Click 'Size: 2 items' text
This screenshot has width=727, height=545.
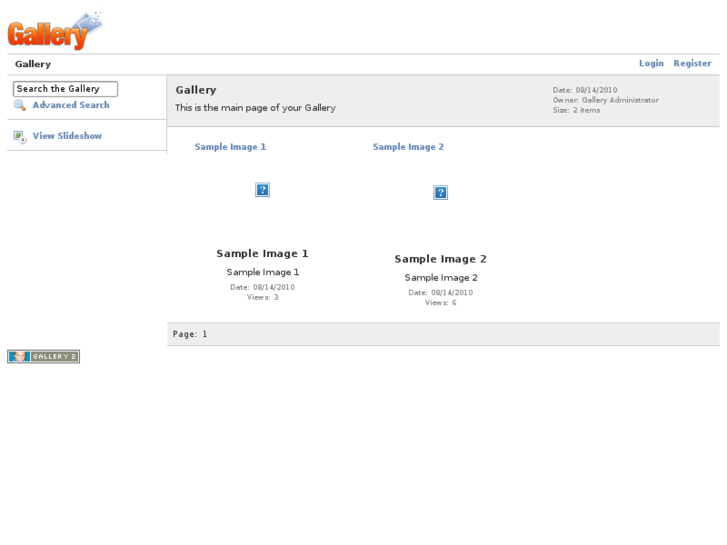(576, 110)
